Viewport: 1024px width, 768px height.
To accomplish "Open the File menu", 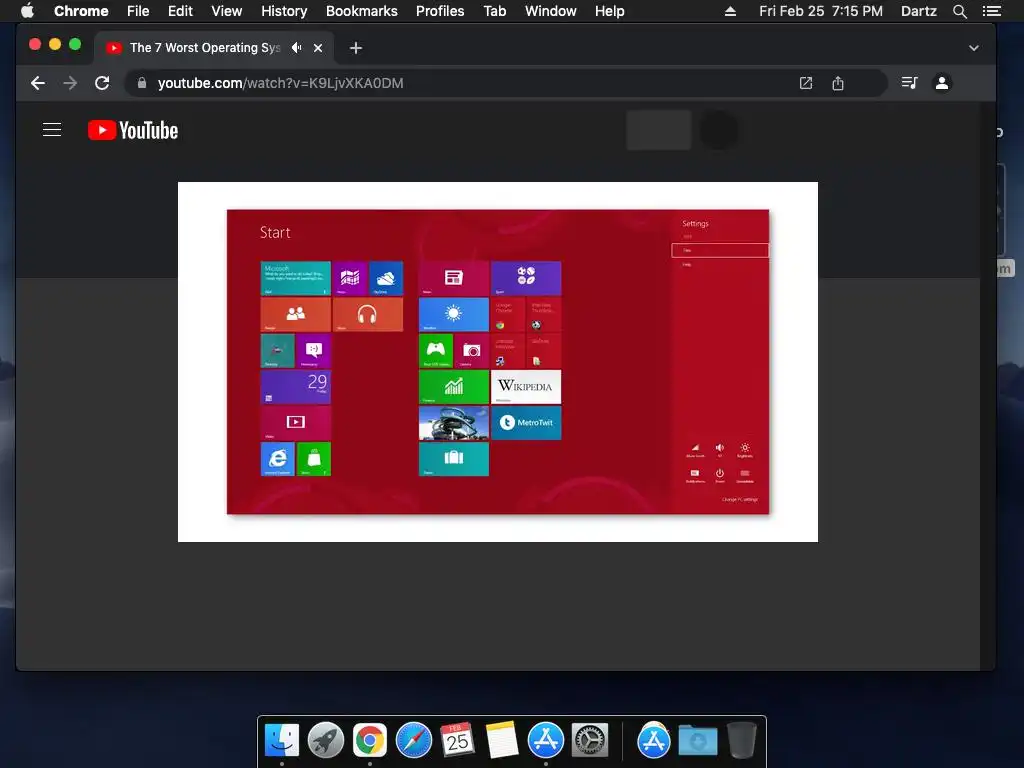I will (138, 11).
